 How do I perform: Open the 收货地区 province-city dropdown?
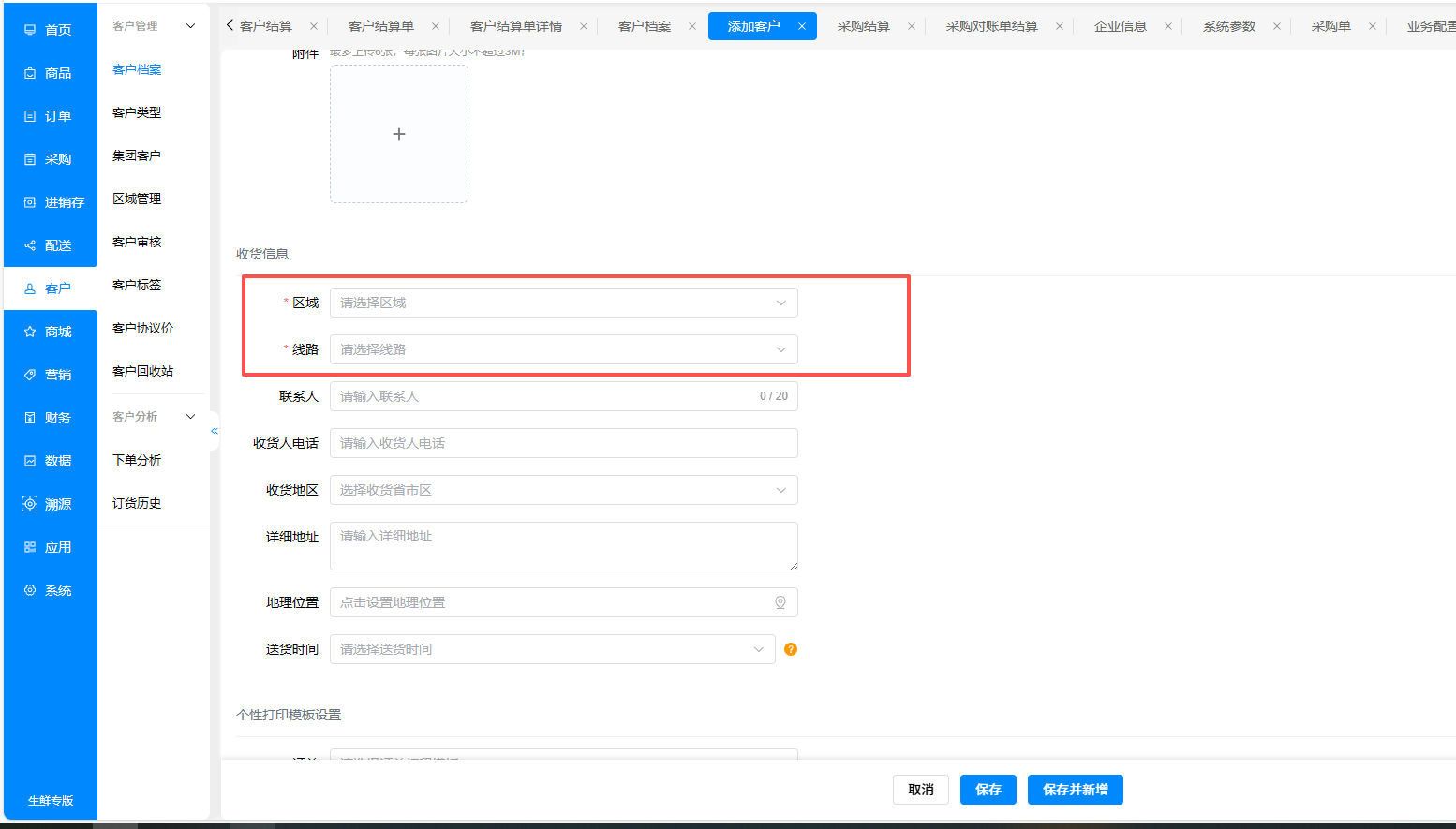point(564,490)
